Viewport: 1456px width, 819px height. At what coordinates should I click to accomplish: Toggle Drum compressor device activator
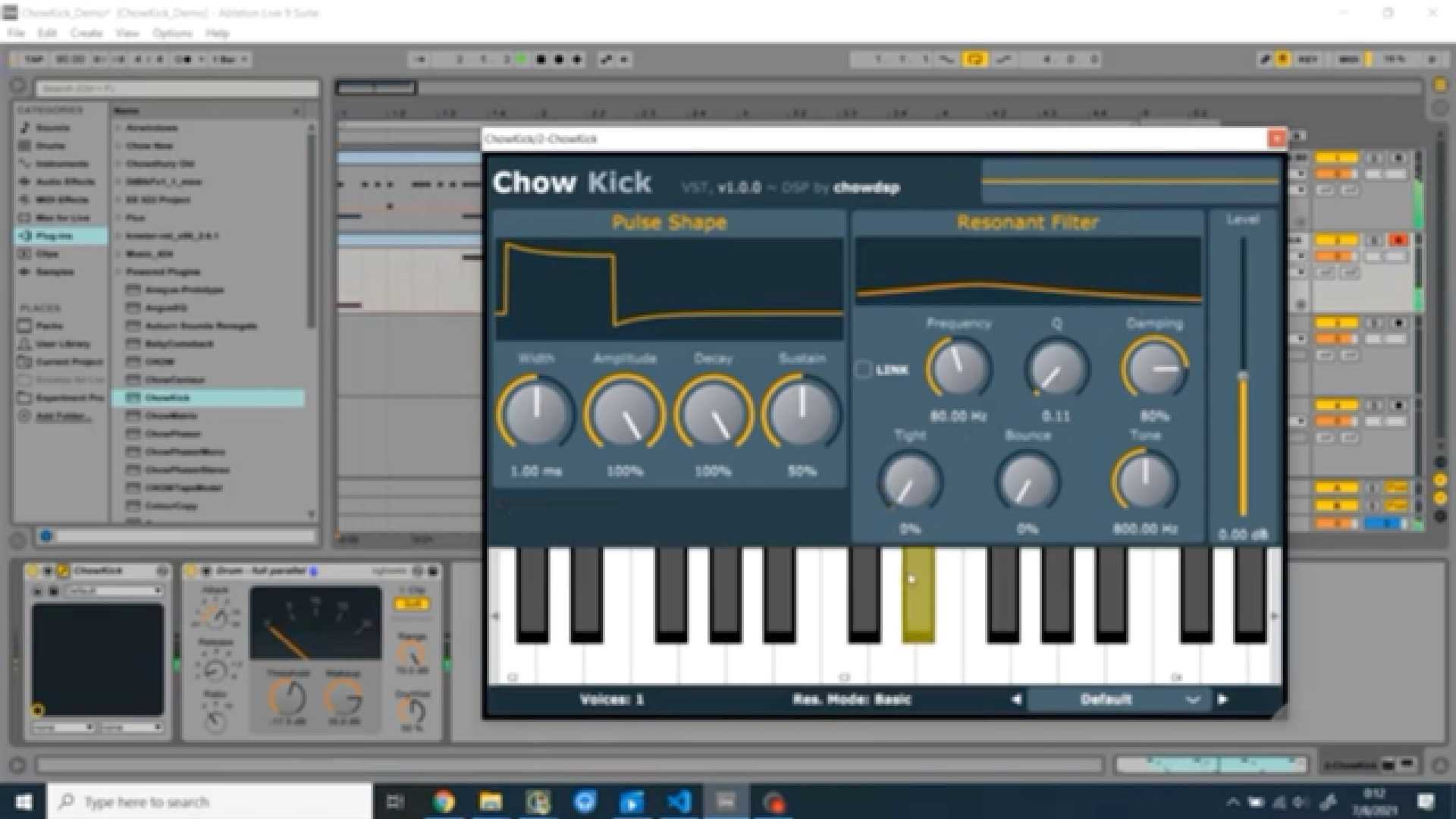[192, 571]
